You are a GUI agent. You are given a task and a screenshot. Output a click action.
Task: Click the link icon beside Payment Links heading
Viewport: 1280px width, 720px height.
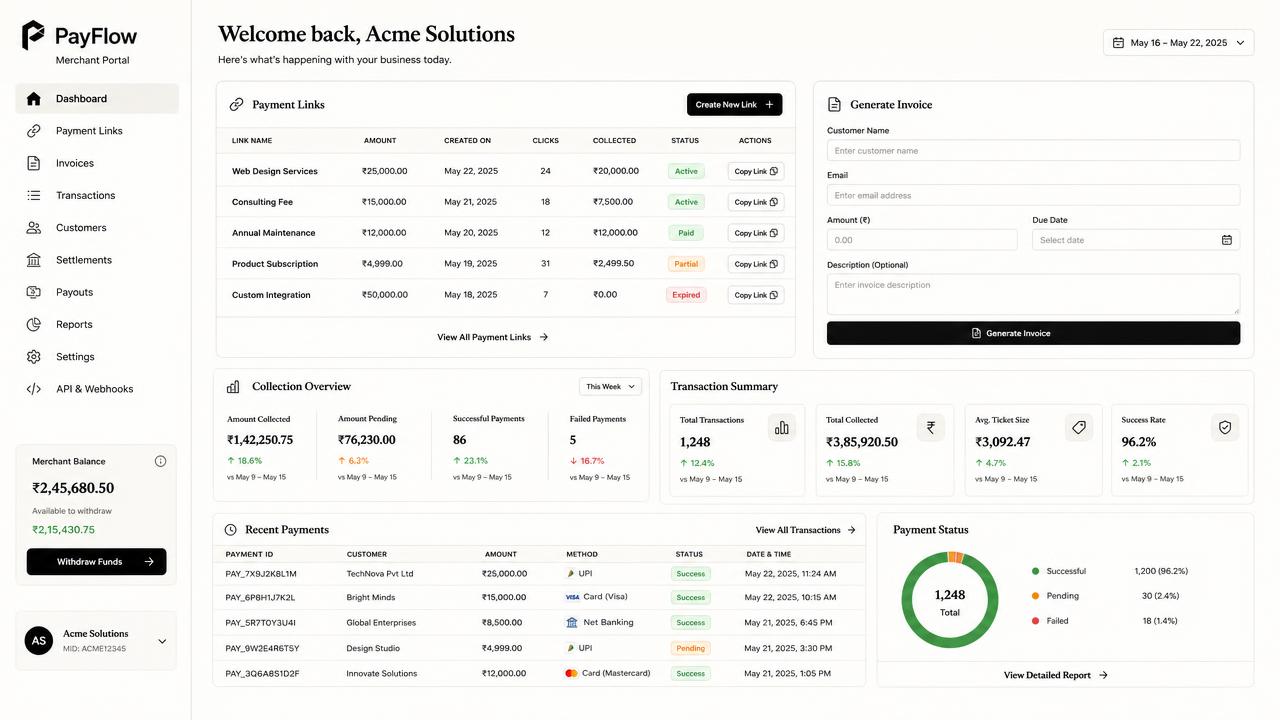(x=237, y=104)
